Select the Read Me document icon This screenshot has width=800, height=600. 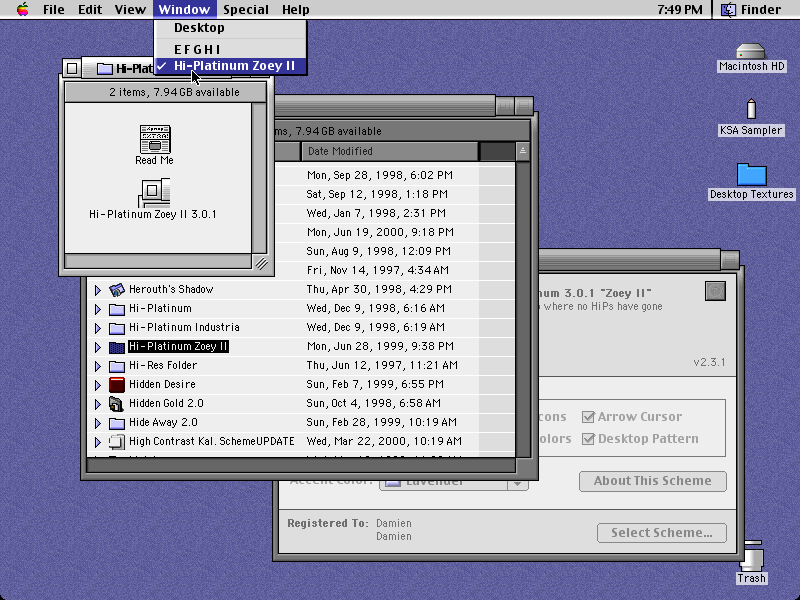coord(155,139)
